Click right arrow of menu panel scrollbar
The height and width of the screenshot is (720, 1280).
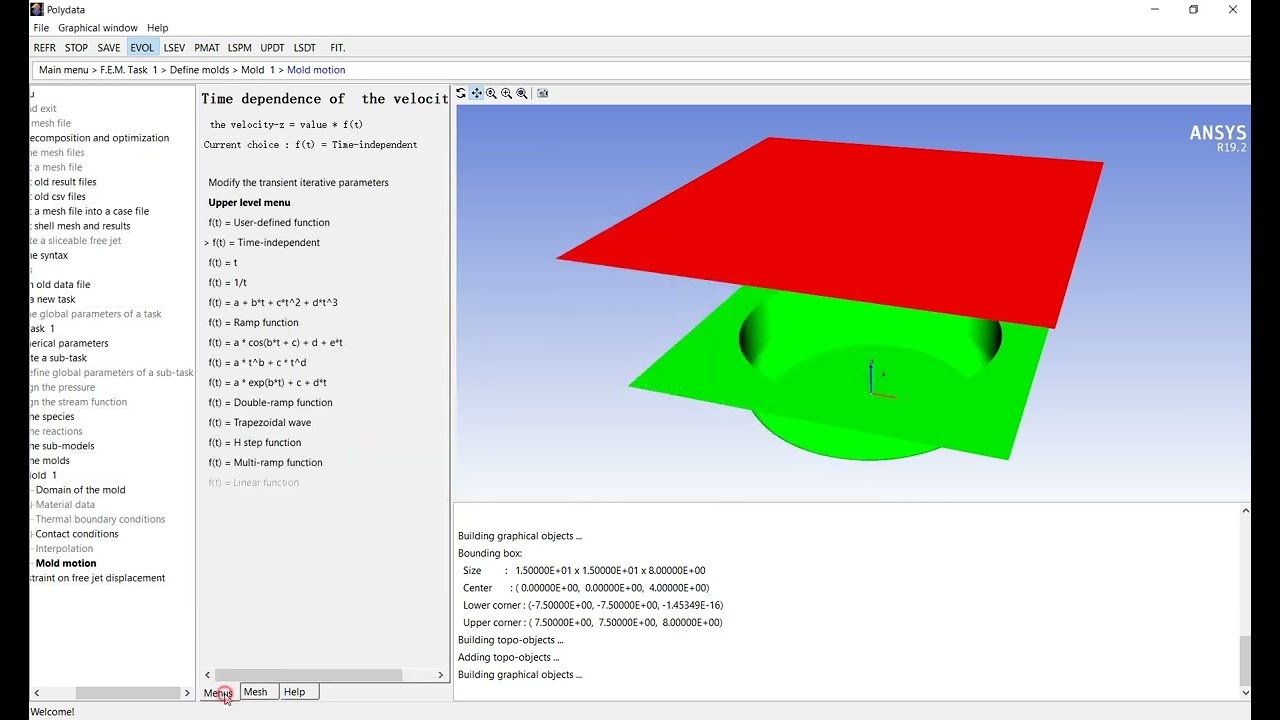click(440, 675)
